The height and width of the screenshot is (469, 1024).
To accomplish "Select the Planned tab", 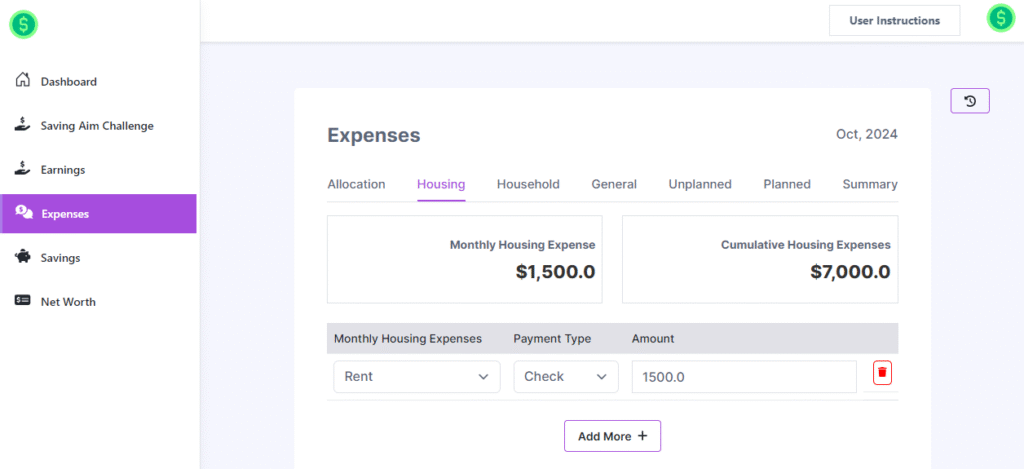I will pyautogui.click(x=787, y=184).
